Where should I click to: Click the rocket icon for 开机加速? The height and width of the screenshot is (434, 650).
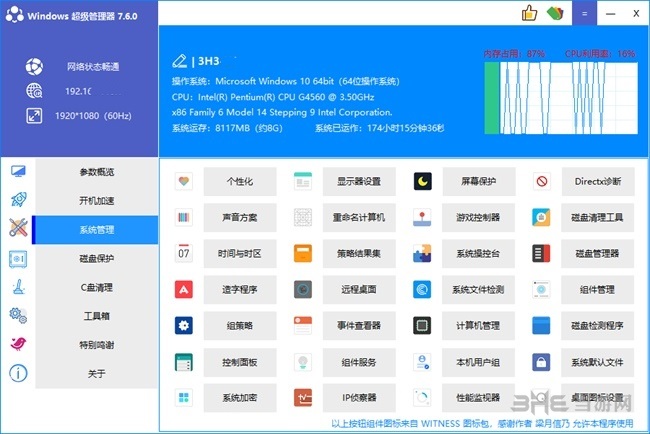[18, 199]
